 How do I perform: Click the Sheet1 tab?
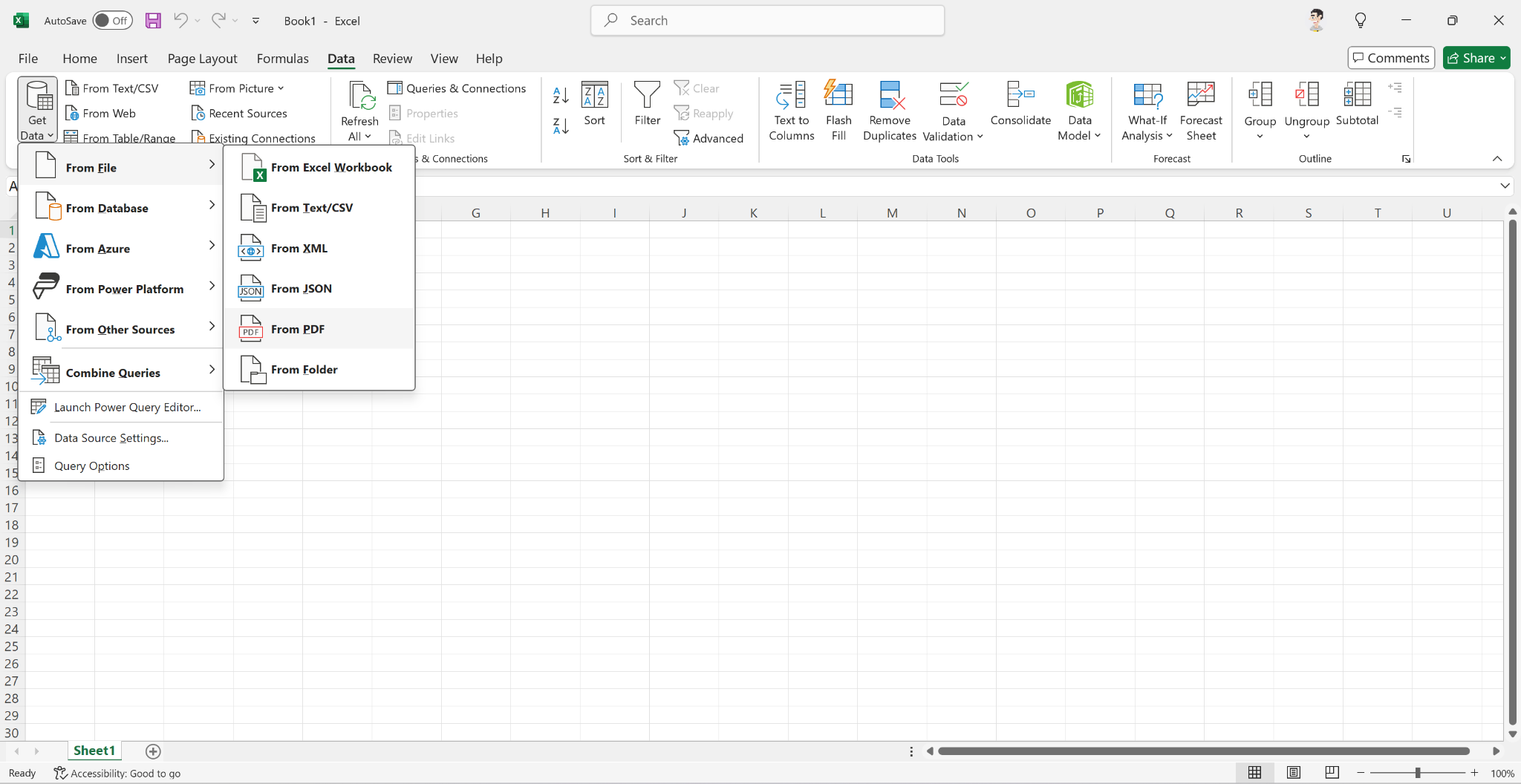(x=94, y=751)
